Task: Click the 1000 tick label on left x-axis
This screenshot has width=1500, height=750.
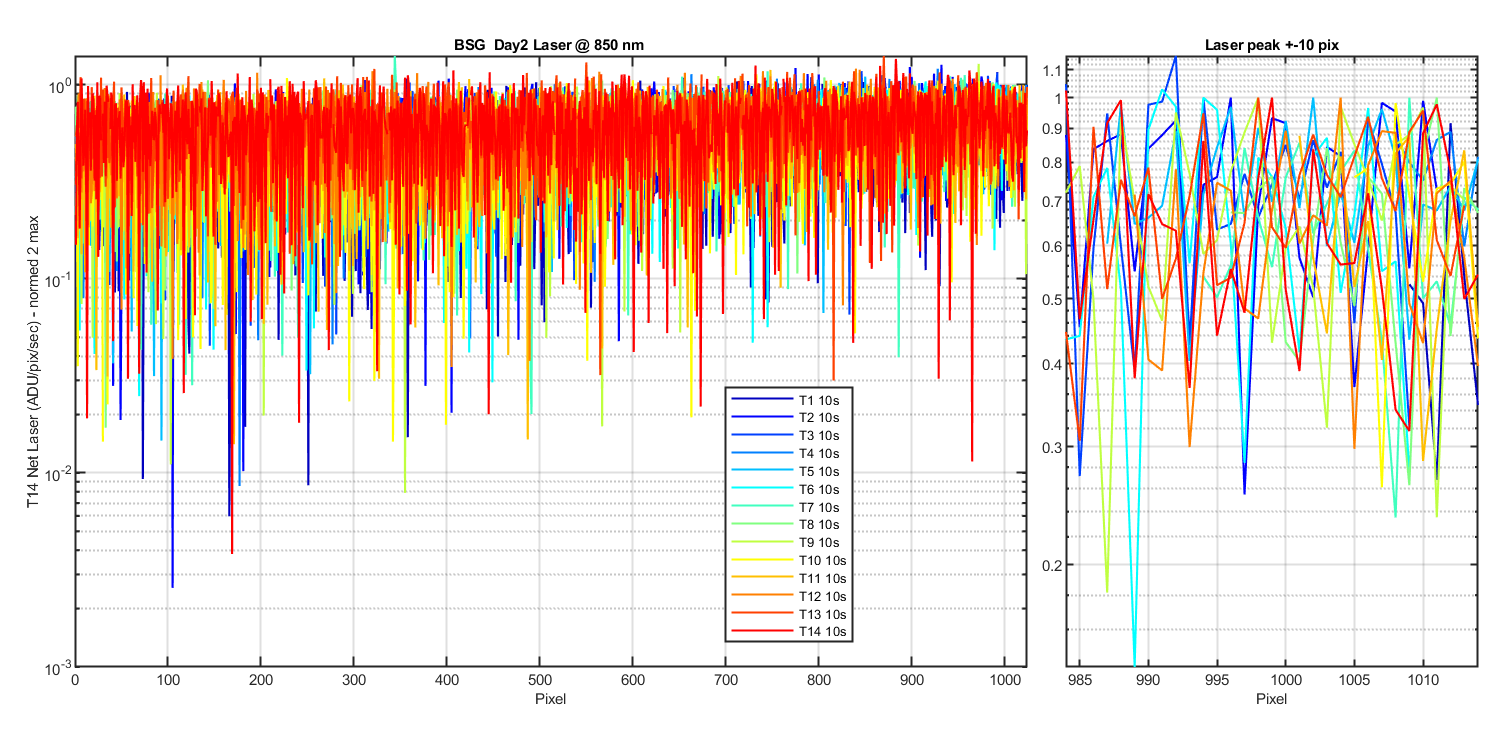Action: tap(1004, 680)
